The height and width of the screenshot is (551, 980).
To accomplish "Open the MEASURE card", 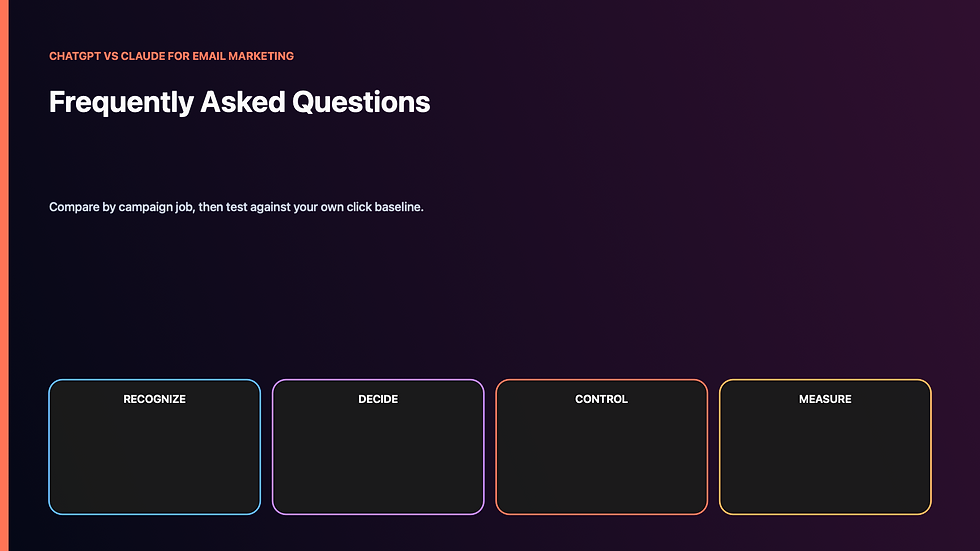I will click(825, 447).
